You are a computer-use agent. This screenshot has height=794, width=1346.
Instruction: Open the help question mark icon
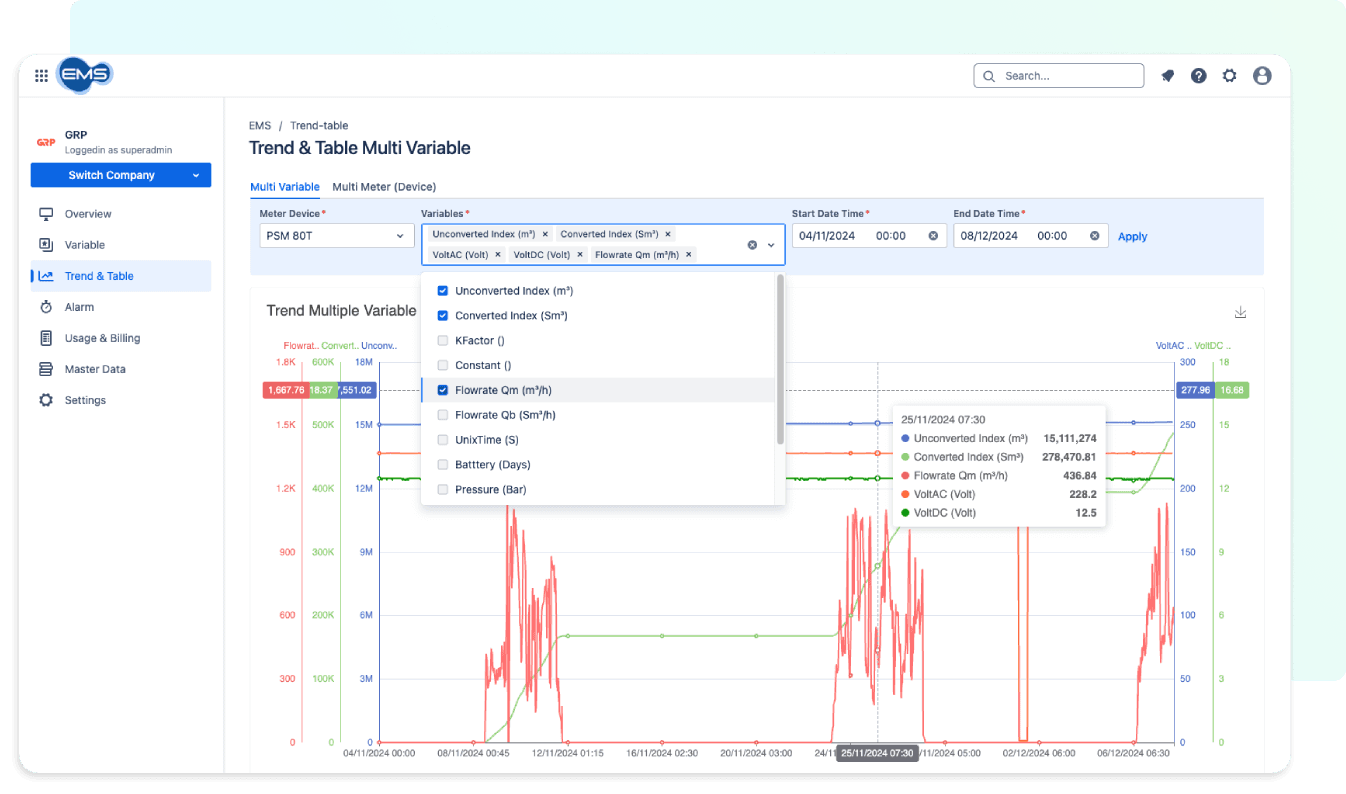coord(1198,76)
